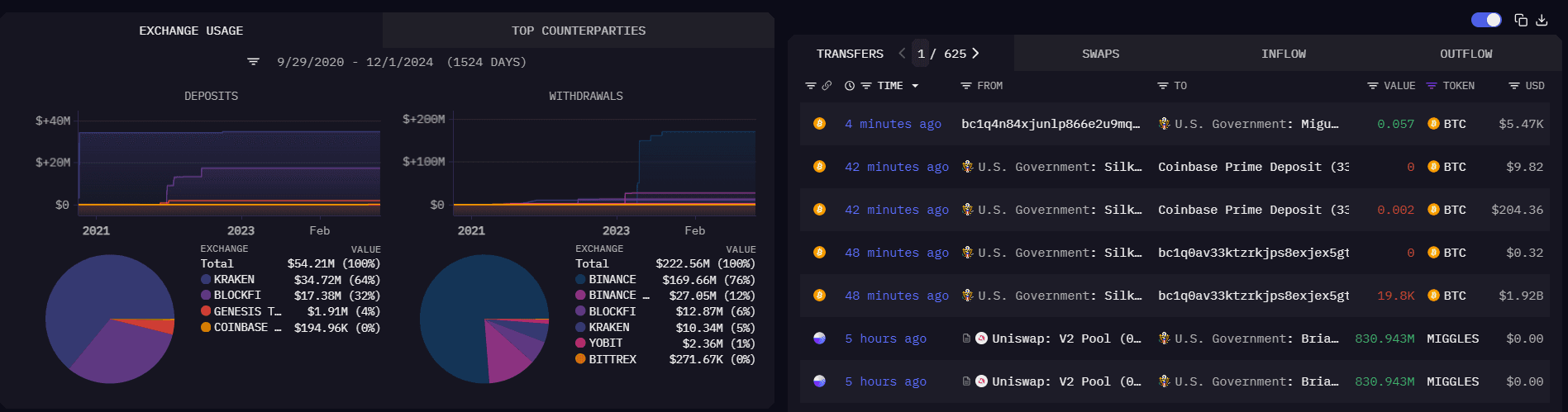1568x412 pixels.
Task: Open the TO column filter icon
Action: tap(1163, 86)
